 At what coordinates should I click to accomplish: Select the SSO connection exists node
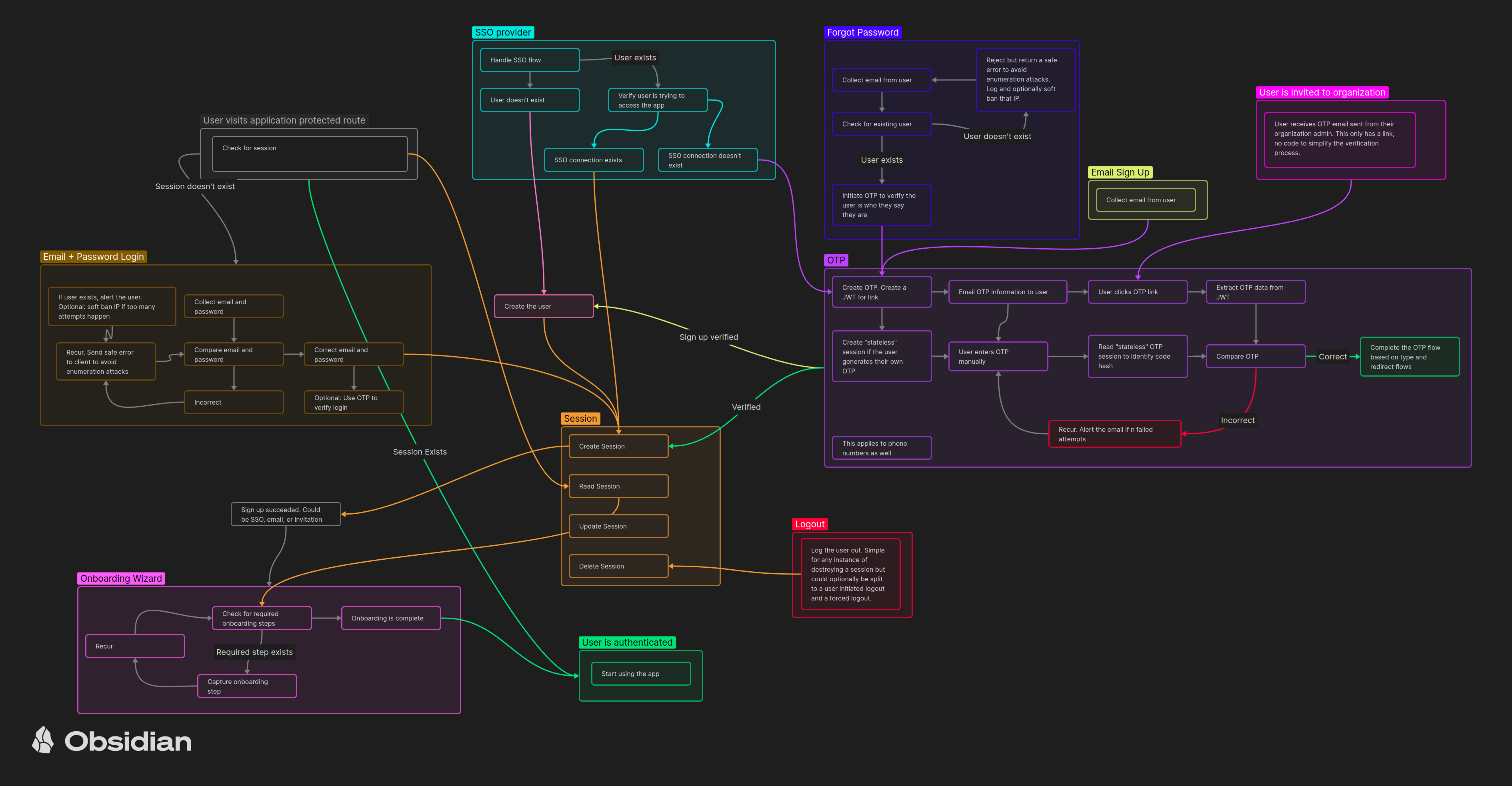[594, 160]
